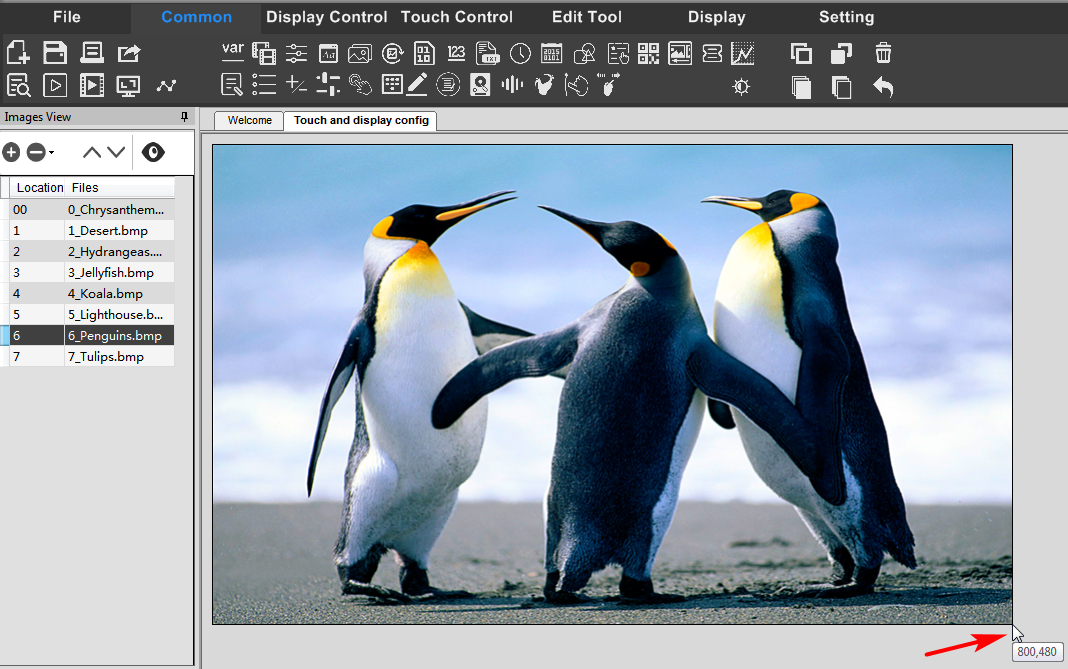Click the brightness sun icon
Screen dimensions: 1068x669
click(x=741, y=87)
